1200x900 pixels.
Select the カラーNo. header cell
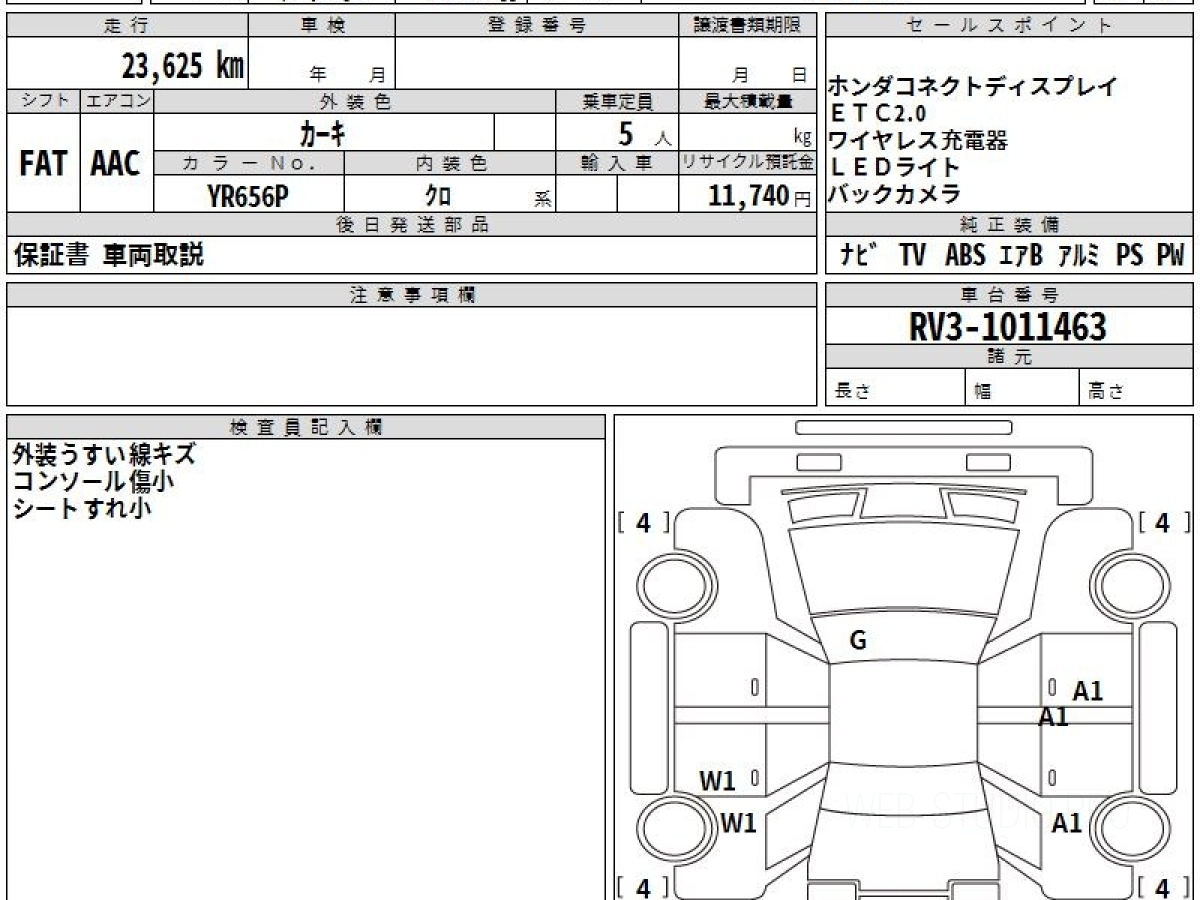(249, 163)
